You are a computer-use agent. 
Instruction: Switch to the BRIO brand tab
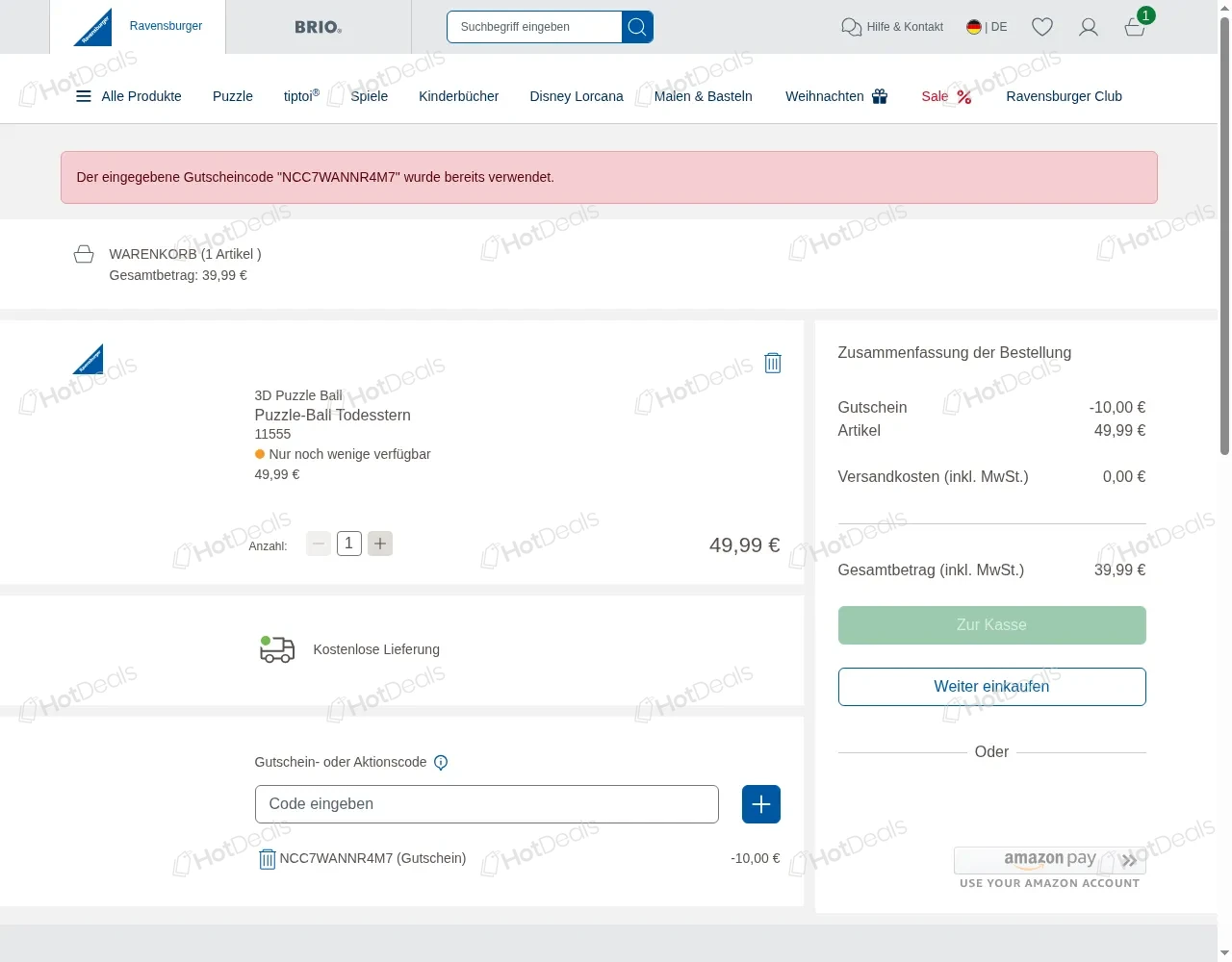[319, 27]
